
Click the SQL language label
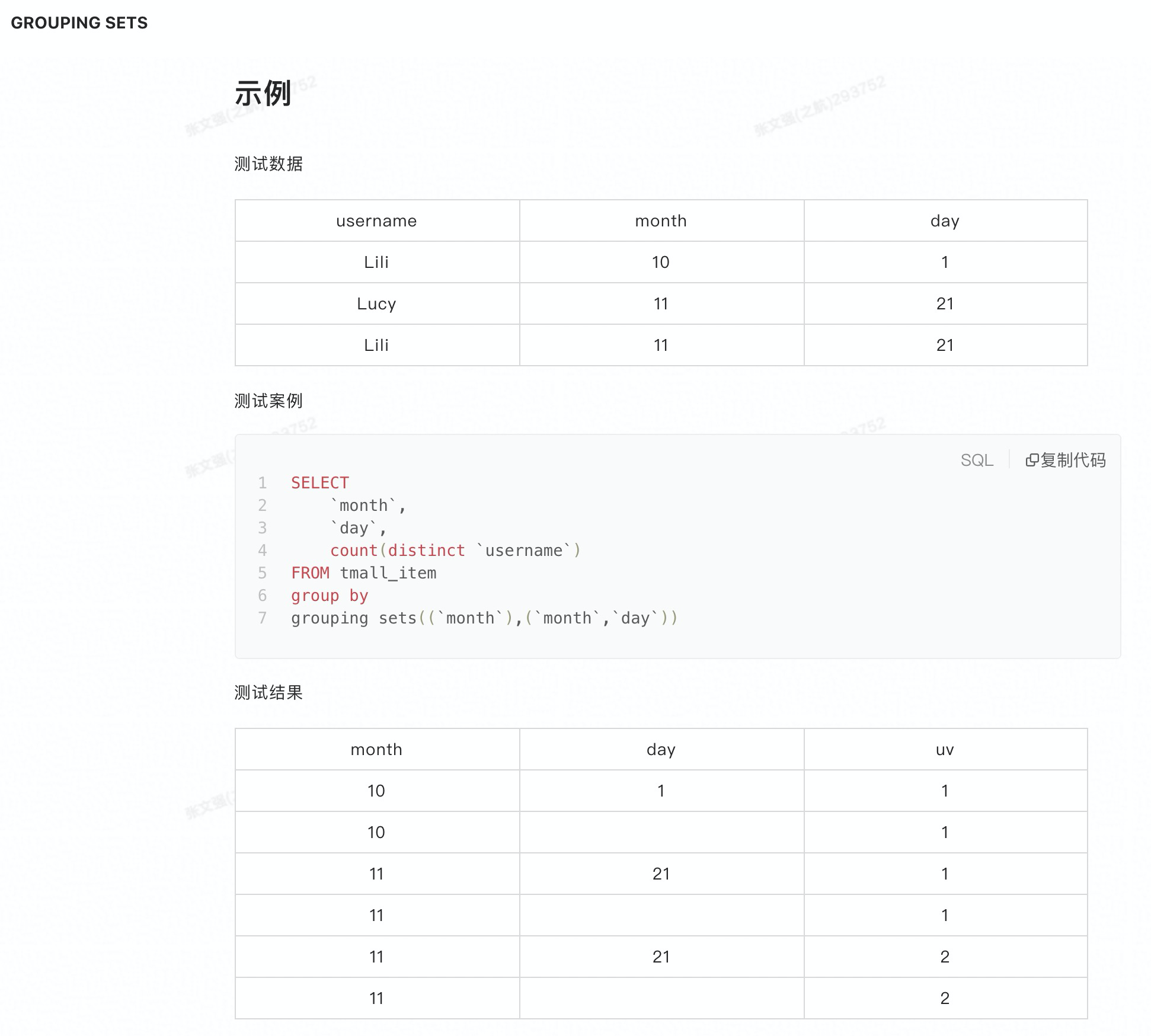[977, 461]
